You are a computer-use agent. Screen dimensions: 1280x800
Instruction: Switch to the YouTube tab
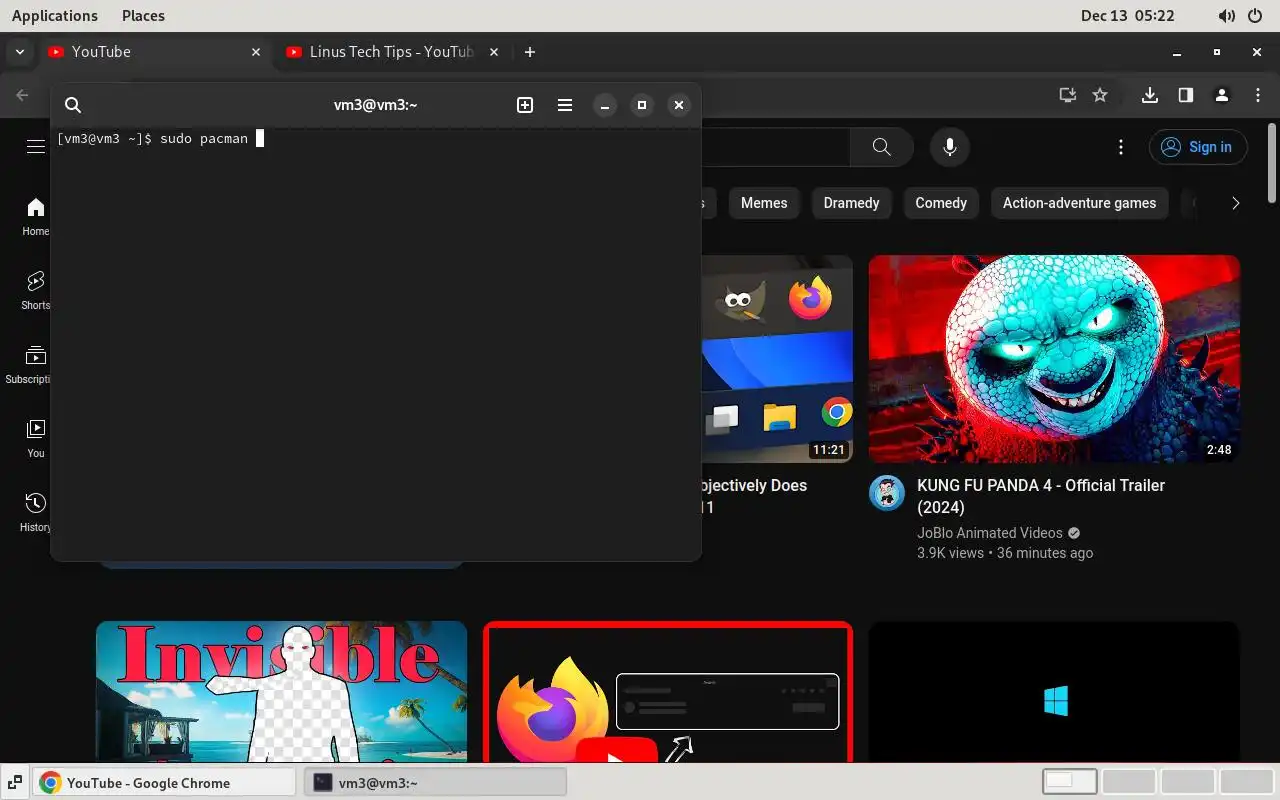(x=155, y=52)
